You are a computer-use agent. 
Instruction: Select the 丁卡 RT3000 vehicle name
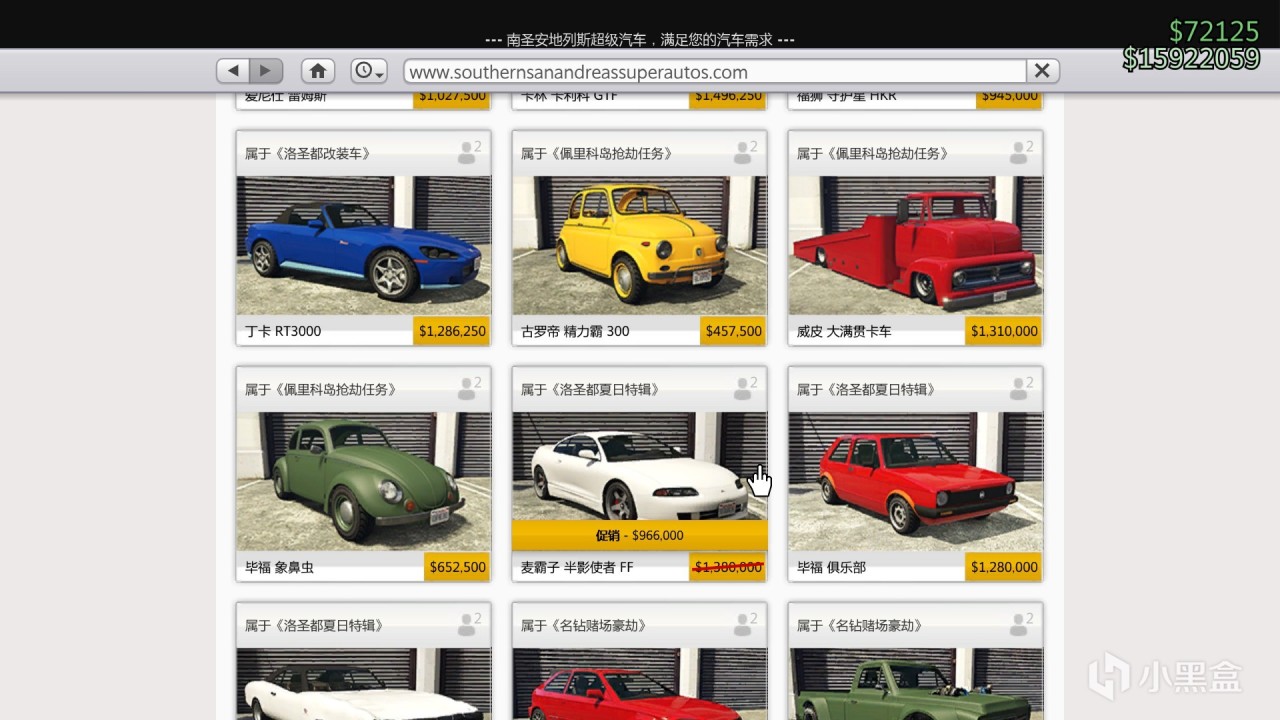[283, 331]
